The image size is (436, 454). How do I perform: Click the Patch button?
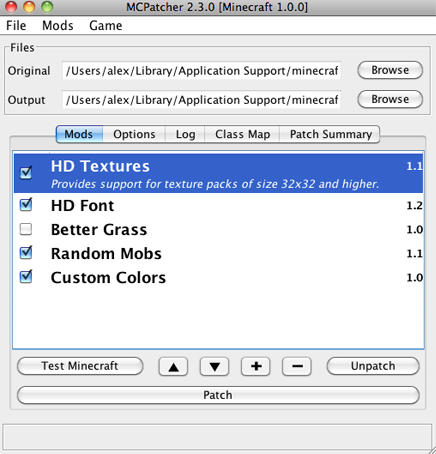218,395
